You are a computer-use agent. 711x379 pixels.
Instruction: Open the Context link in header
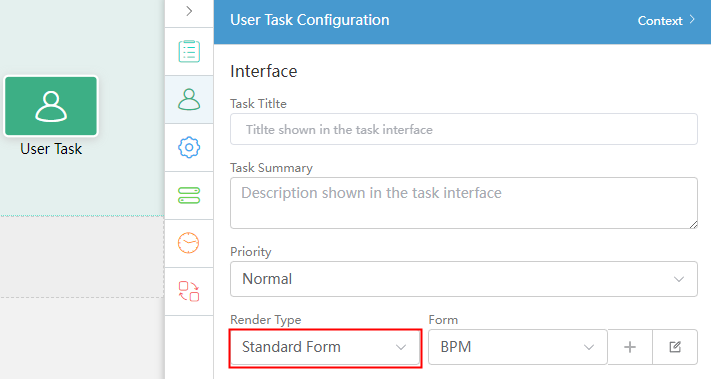pos(666,21)
